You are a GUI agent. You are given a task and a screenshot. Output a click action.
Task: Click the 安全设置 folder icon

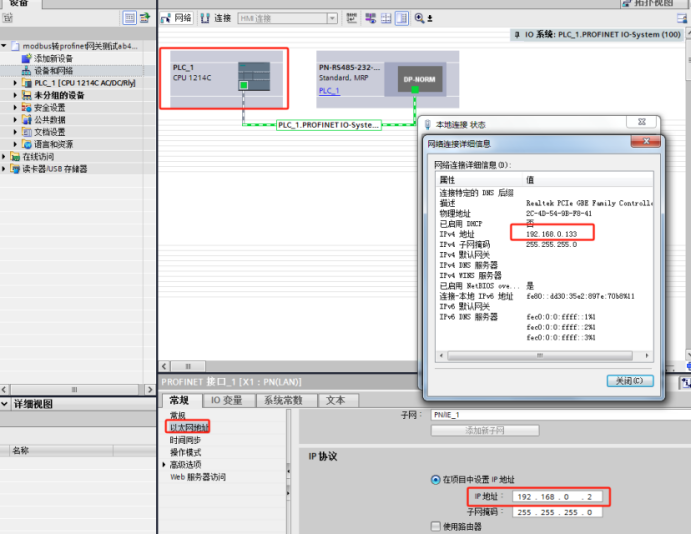26,107
